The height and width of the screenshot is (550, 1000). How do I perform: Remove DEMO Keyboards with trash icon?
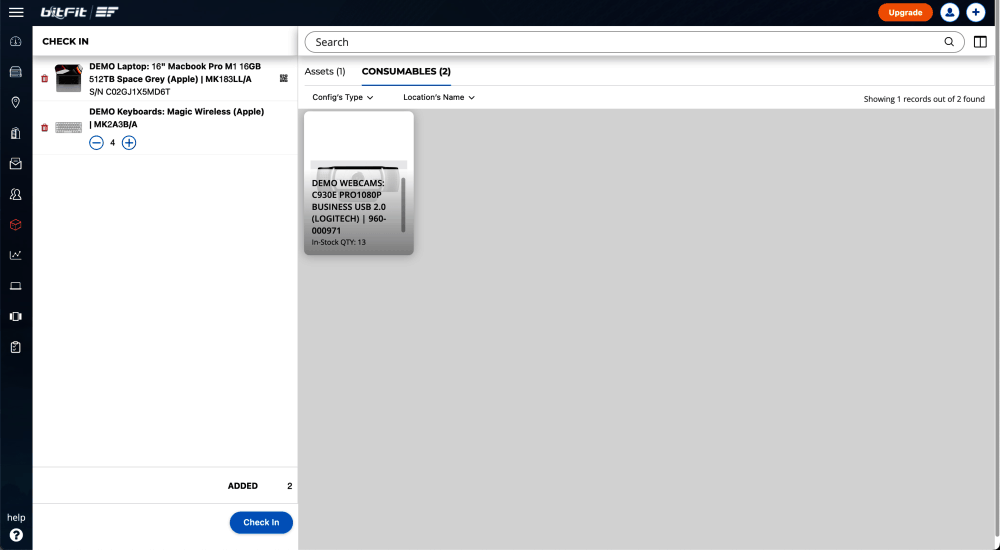pos(44,127)
